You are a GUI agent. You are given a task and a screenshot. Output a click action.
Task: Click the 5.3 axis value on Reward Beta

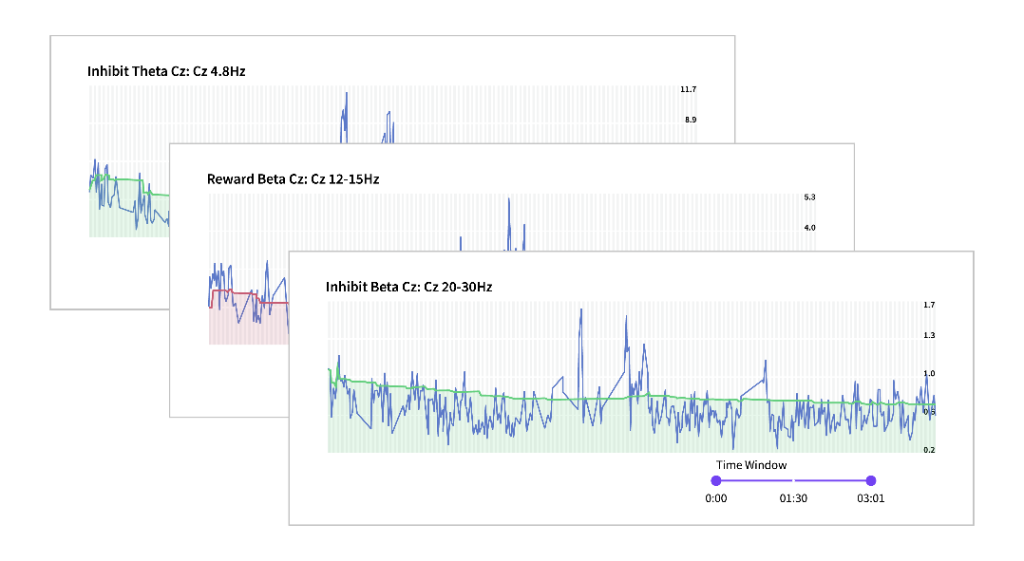pos(809,197)
